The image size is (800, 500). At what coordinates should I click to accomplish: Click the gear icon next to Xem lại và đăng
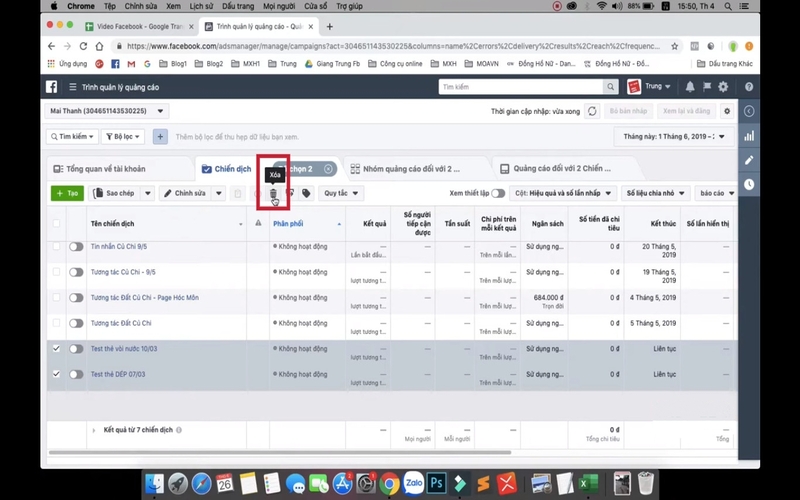click(x=727, y=111)
